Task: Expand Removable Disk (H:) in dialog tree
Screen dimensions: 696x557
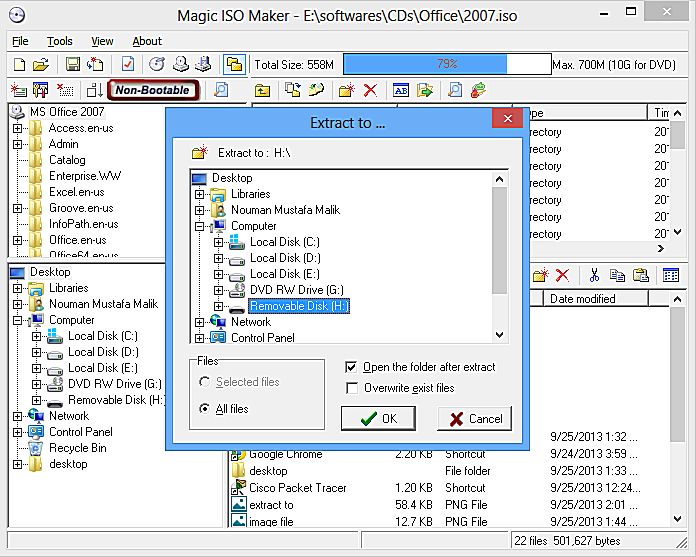Action: (218, 306)
